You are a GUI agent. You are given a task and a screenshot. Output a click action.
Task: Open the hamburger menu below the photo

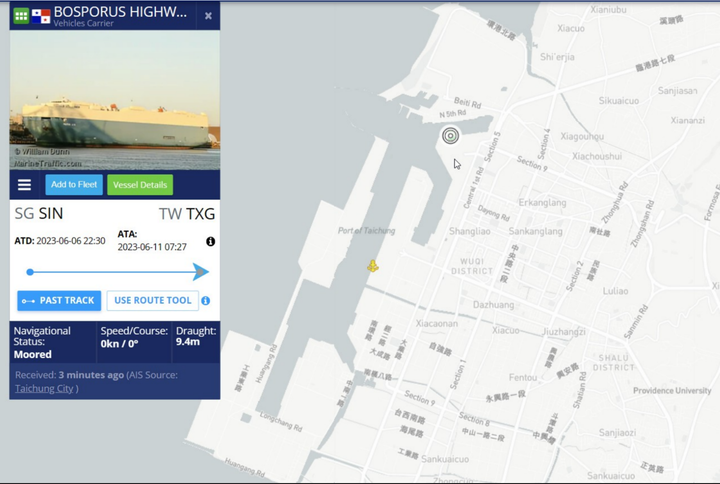click(24, 185)
